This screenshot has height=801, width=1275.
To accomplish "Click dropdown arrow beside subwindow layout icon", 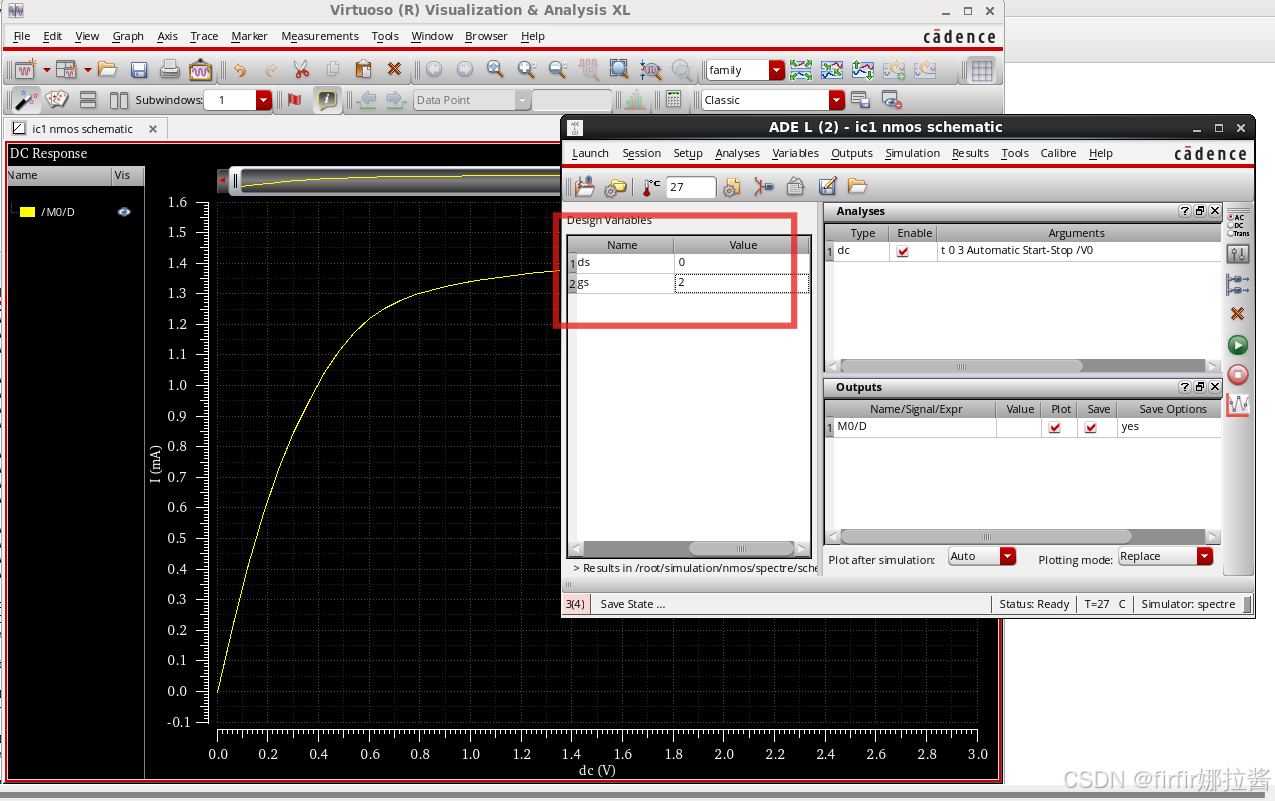I will tap(88, 70).
